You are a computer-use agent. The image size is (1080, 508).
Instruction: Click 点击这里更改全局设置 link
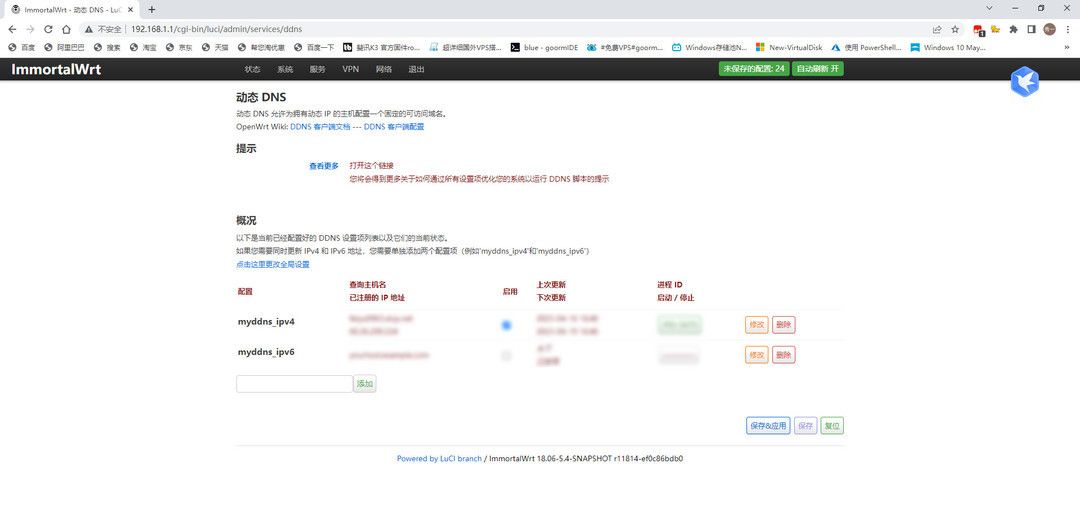(x=273, y=264)
